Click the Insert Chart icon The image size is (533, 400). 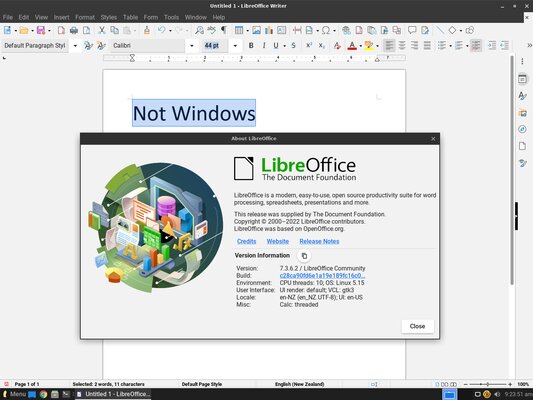[269, 30]
